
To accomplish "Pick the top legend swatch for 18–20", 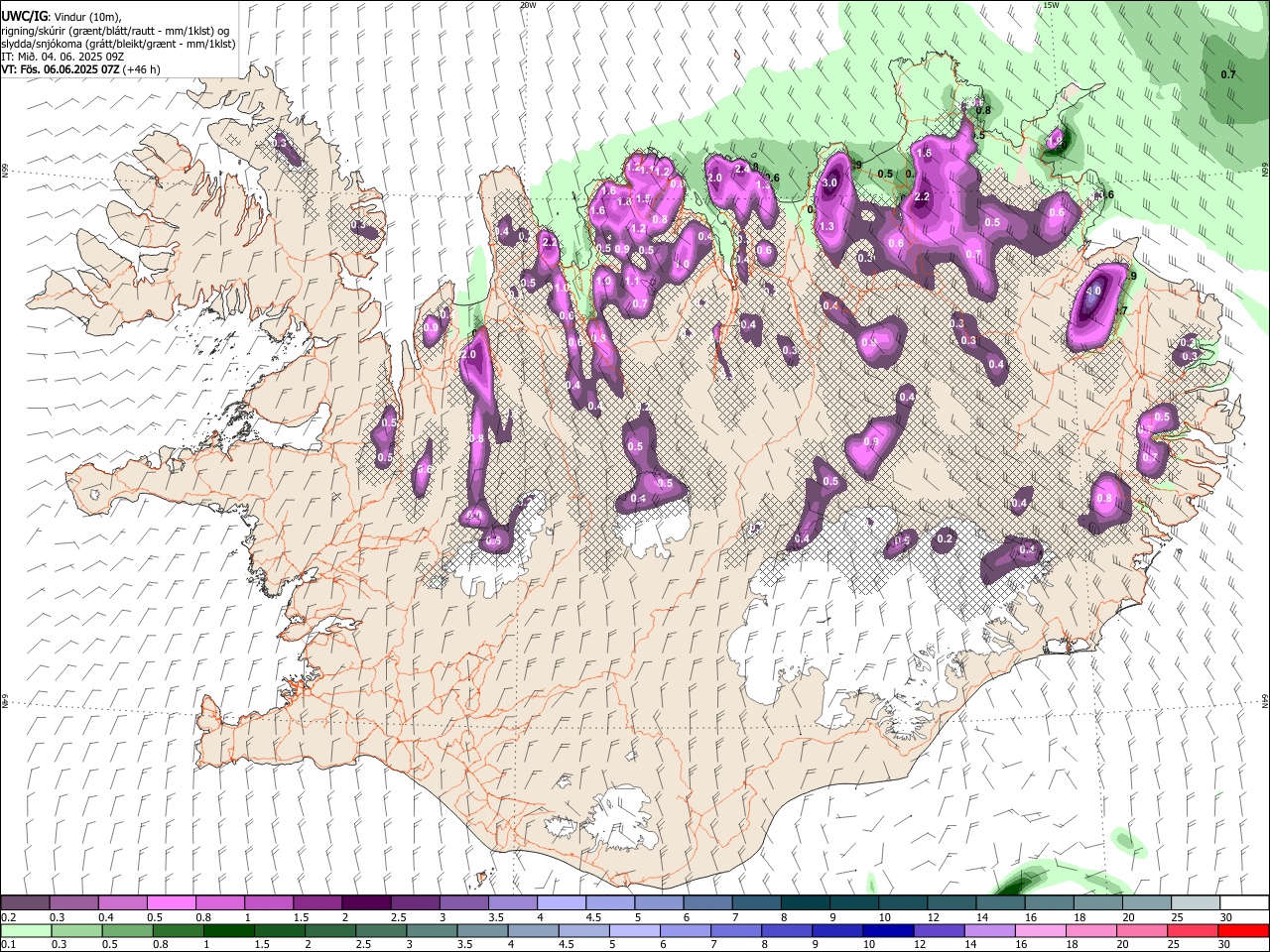I will 1097,903.
